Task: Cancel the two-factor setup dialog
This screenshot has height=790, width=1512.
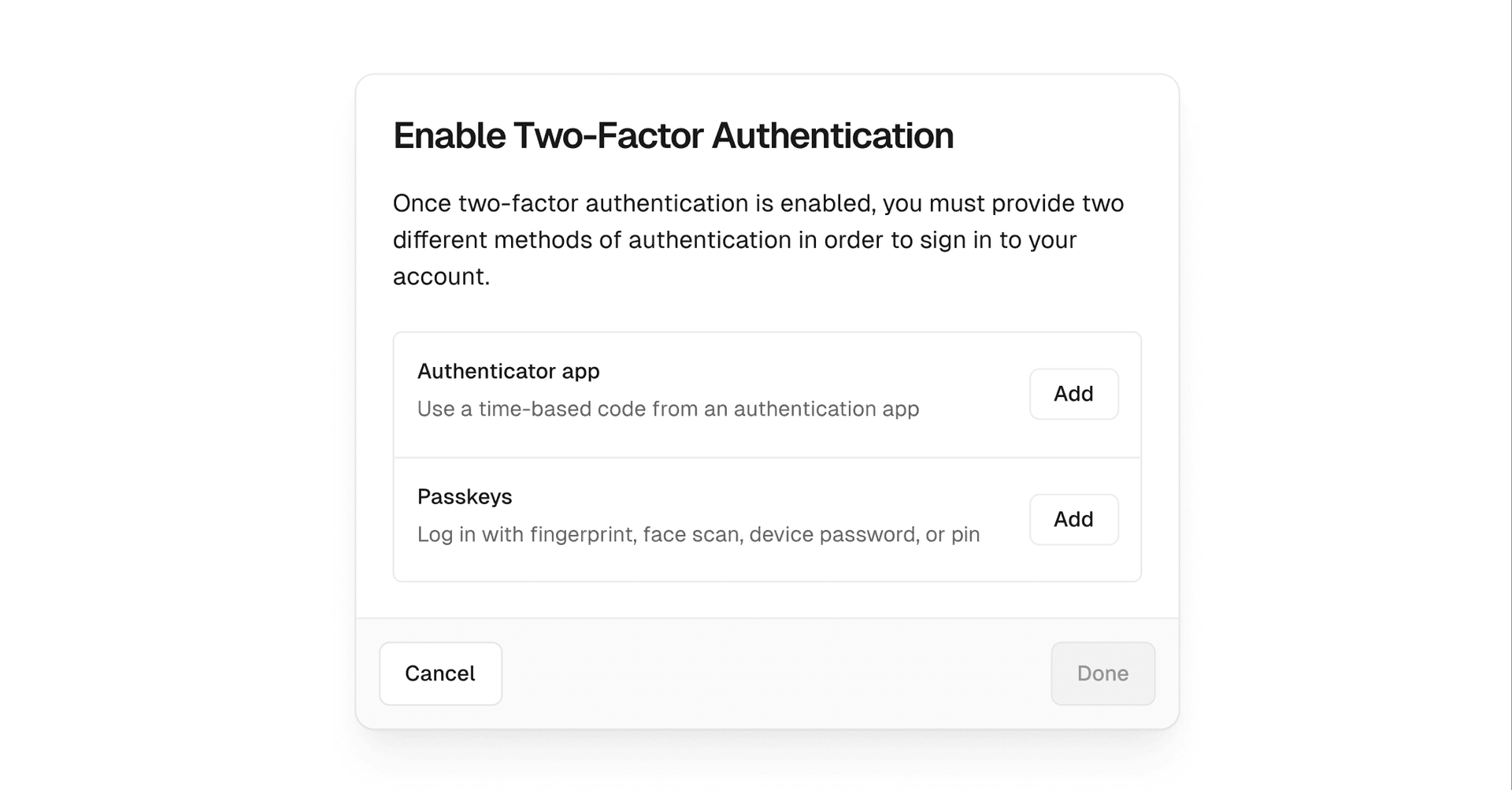Action: (440, 673)
